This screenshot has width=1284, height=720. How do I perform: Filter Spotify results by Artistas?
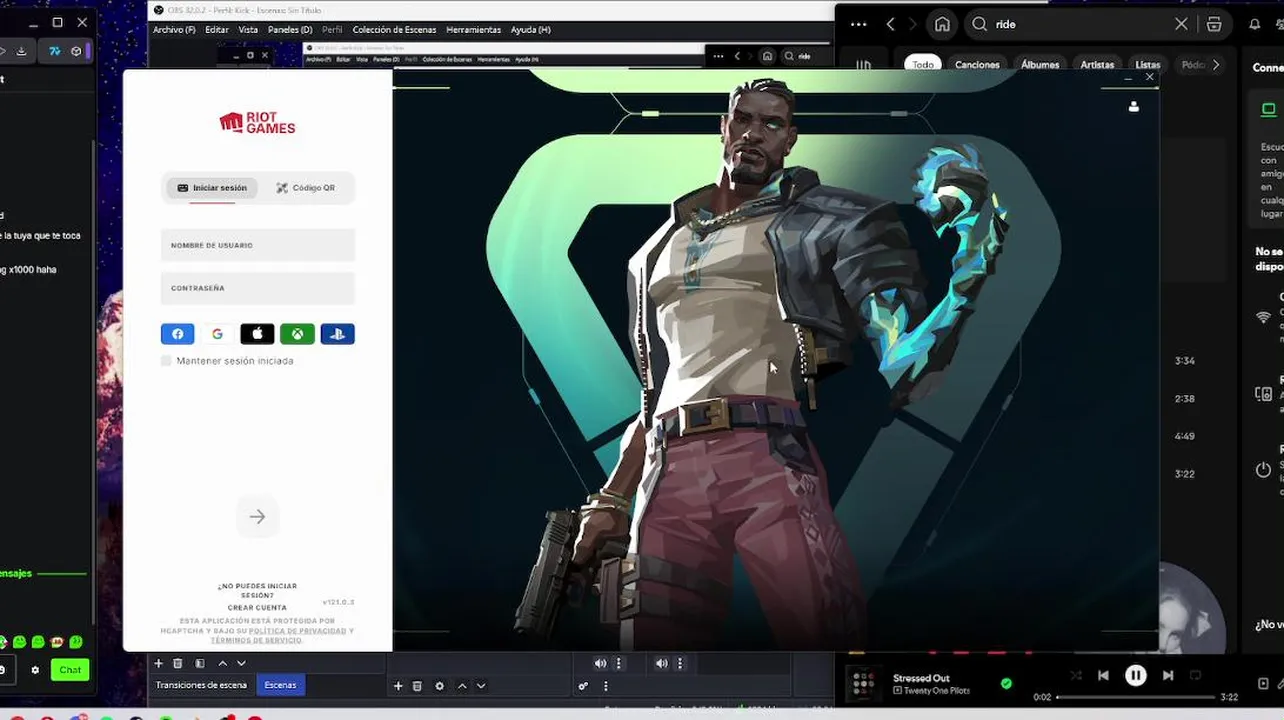click(1097, 65)
